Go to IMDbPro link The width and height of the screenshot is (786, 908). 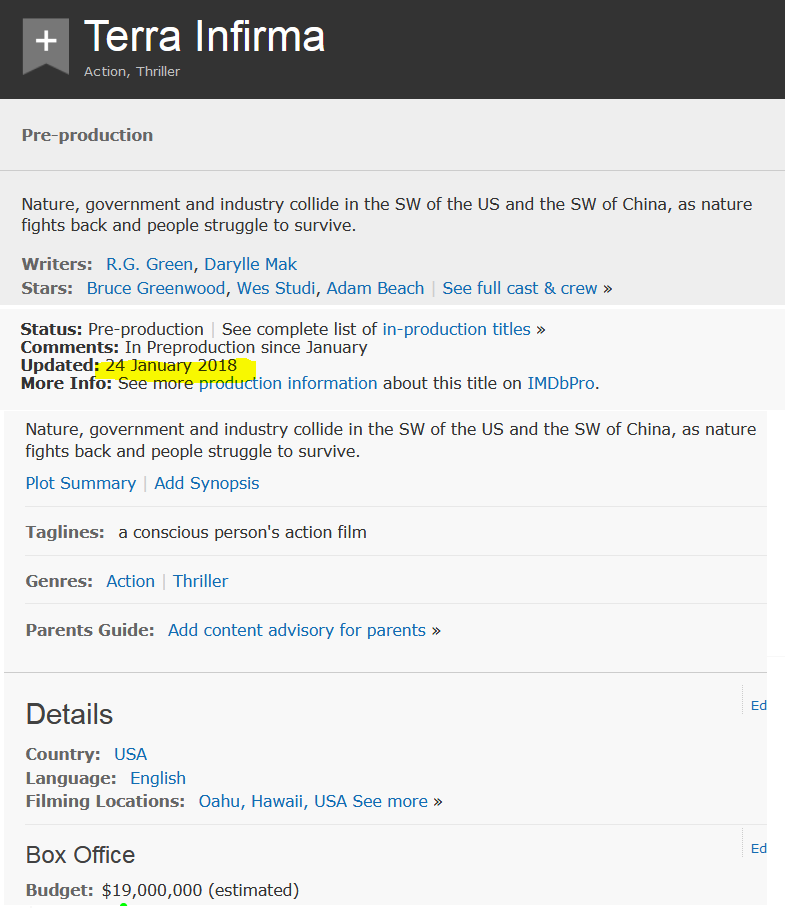[x=561, y=383]
